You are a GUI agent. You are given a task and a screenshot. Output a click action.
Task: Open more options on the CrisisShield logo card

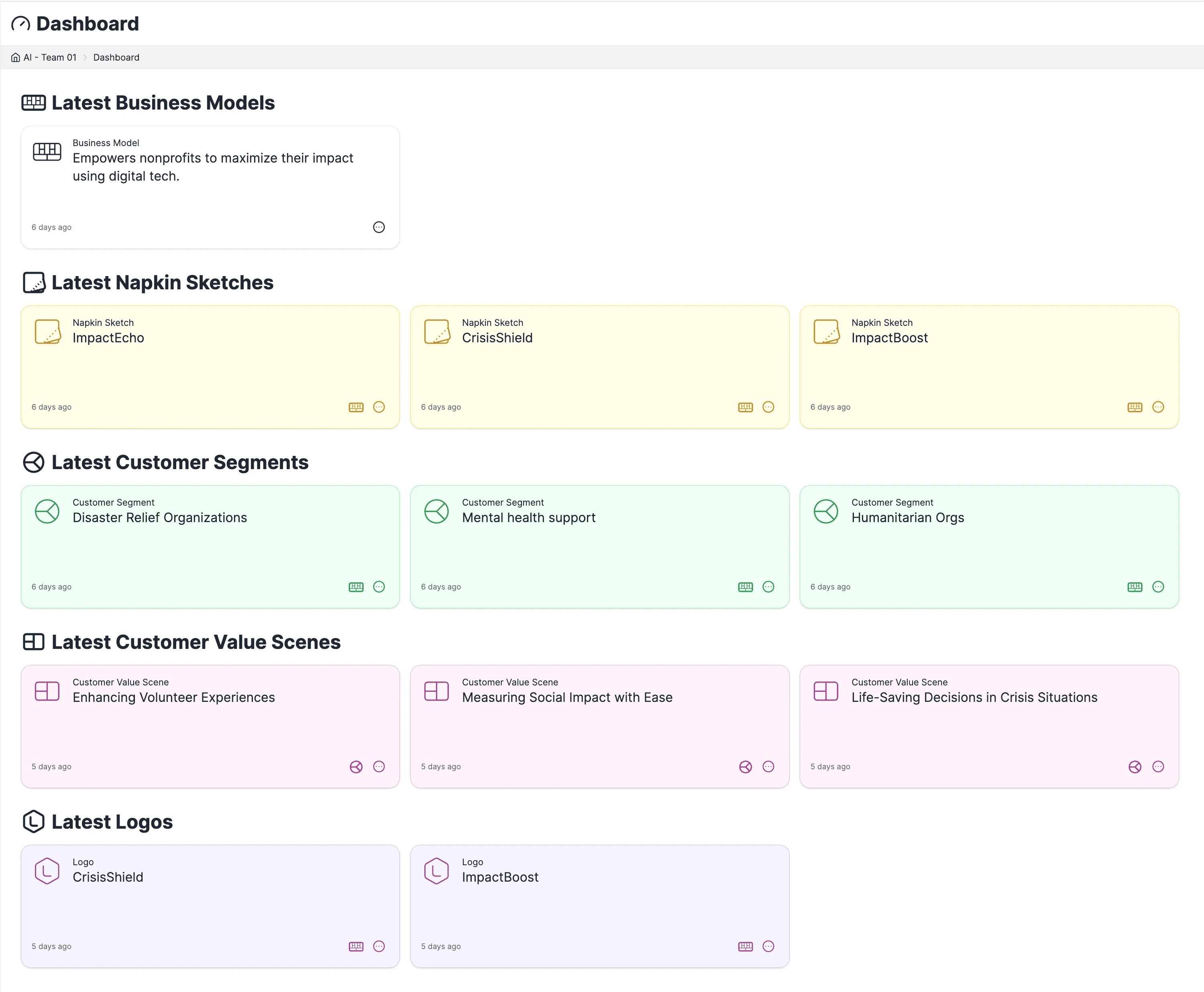[x=379, y=946]
